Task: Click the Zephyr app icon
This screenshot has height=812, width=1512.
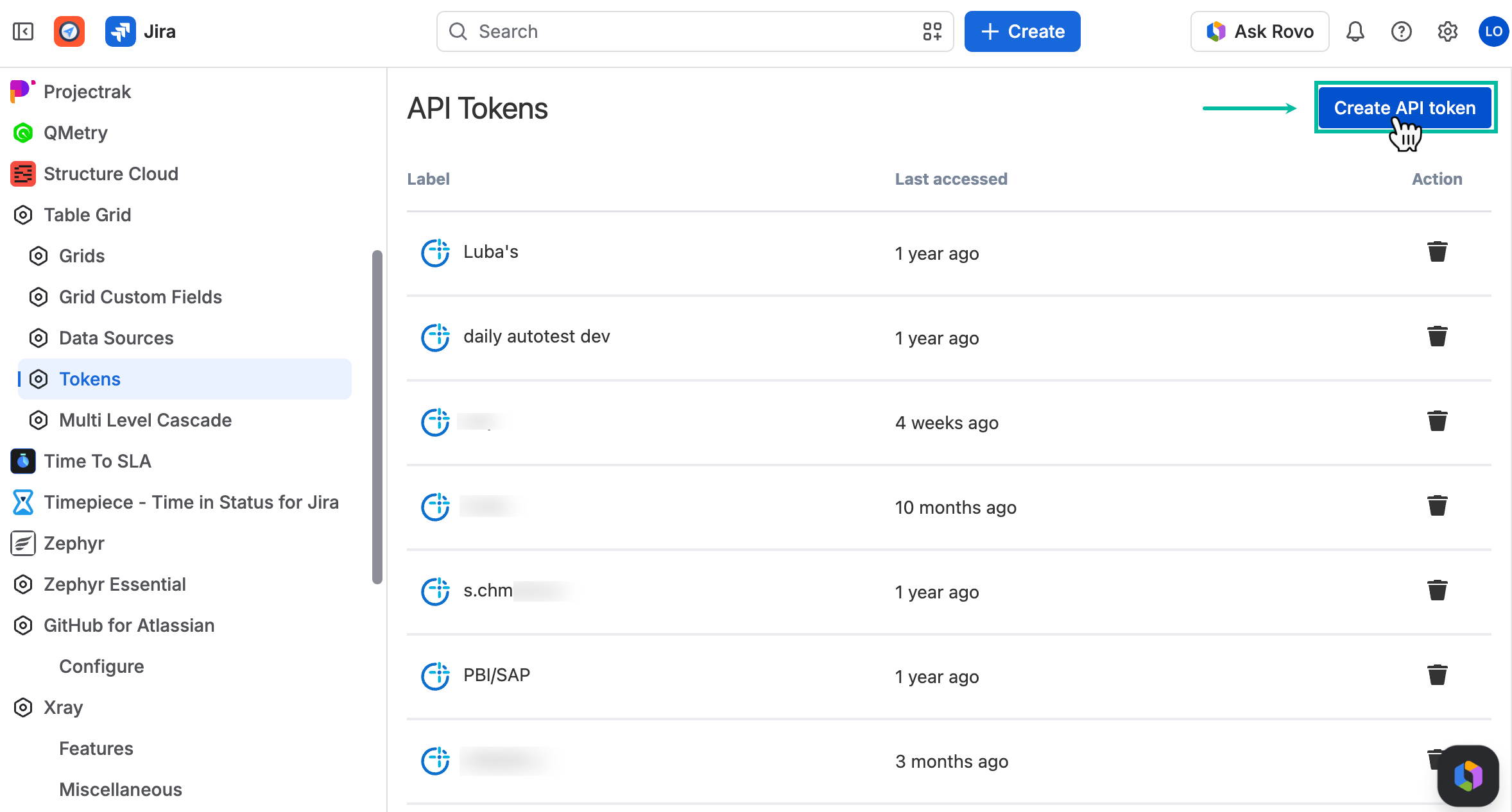Action: pyautogui.click(x=23, y=543)
